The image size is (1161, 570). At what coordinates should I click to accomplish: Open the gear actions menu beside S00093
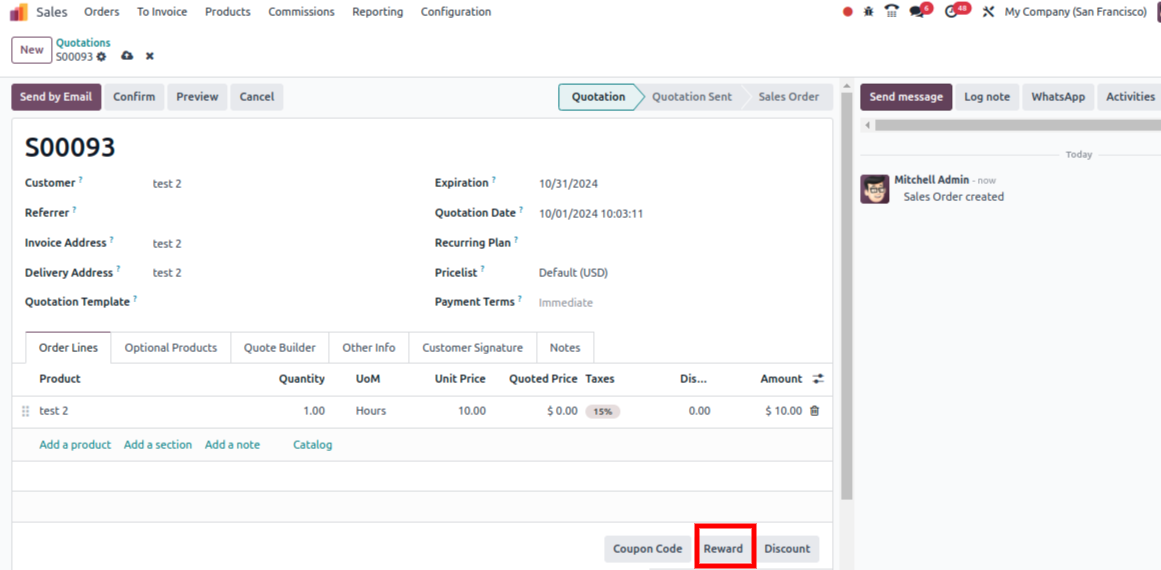click(101, 56)
